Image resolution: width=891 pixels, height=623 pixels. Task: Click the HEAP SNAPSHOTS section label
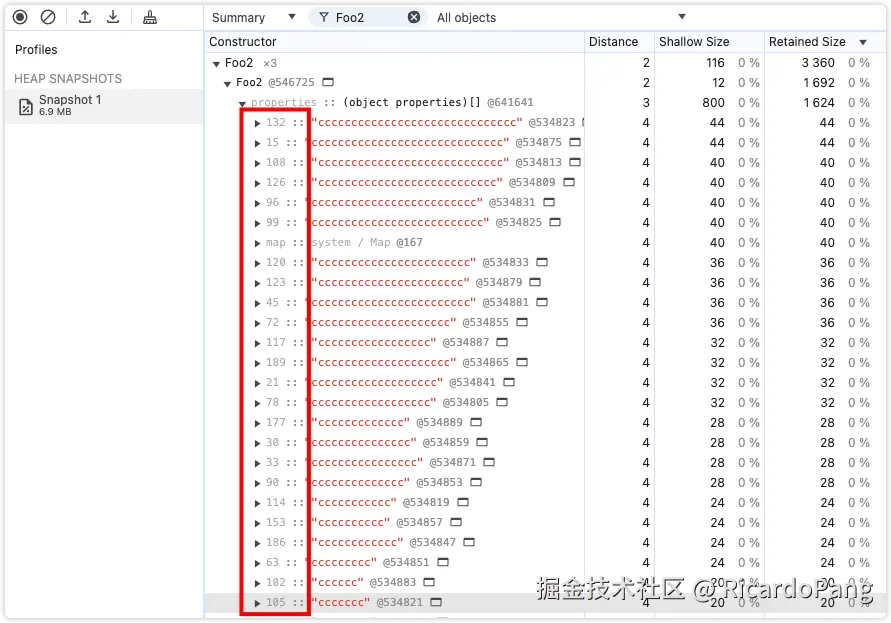point(68,78)
